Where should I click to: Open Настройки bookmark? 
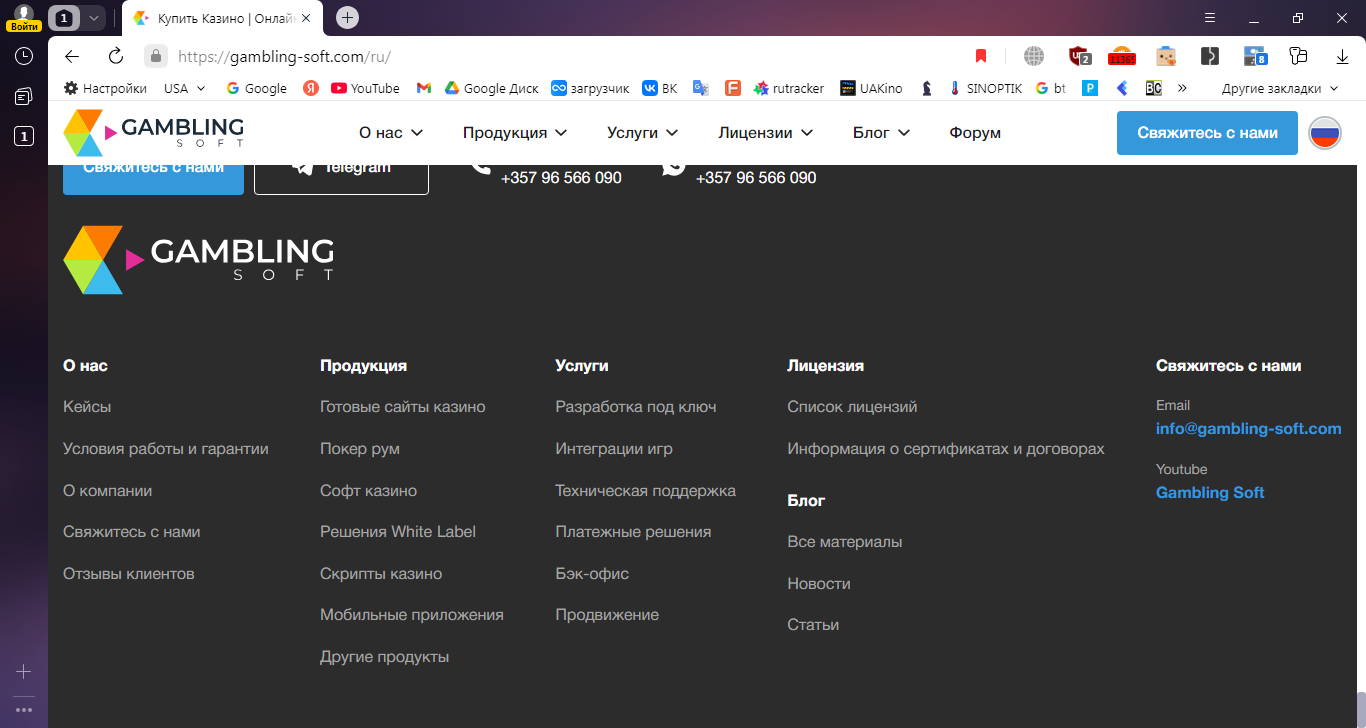[x=105, y=88]
